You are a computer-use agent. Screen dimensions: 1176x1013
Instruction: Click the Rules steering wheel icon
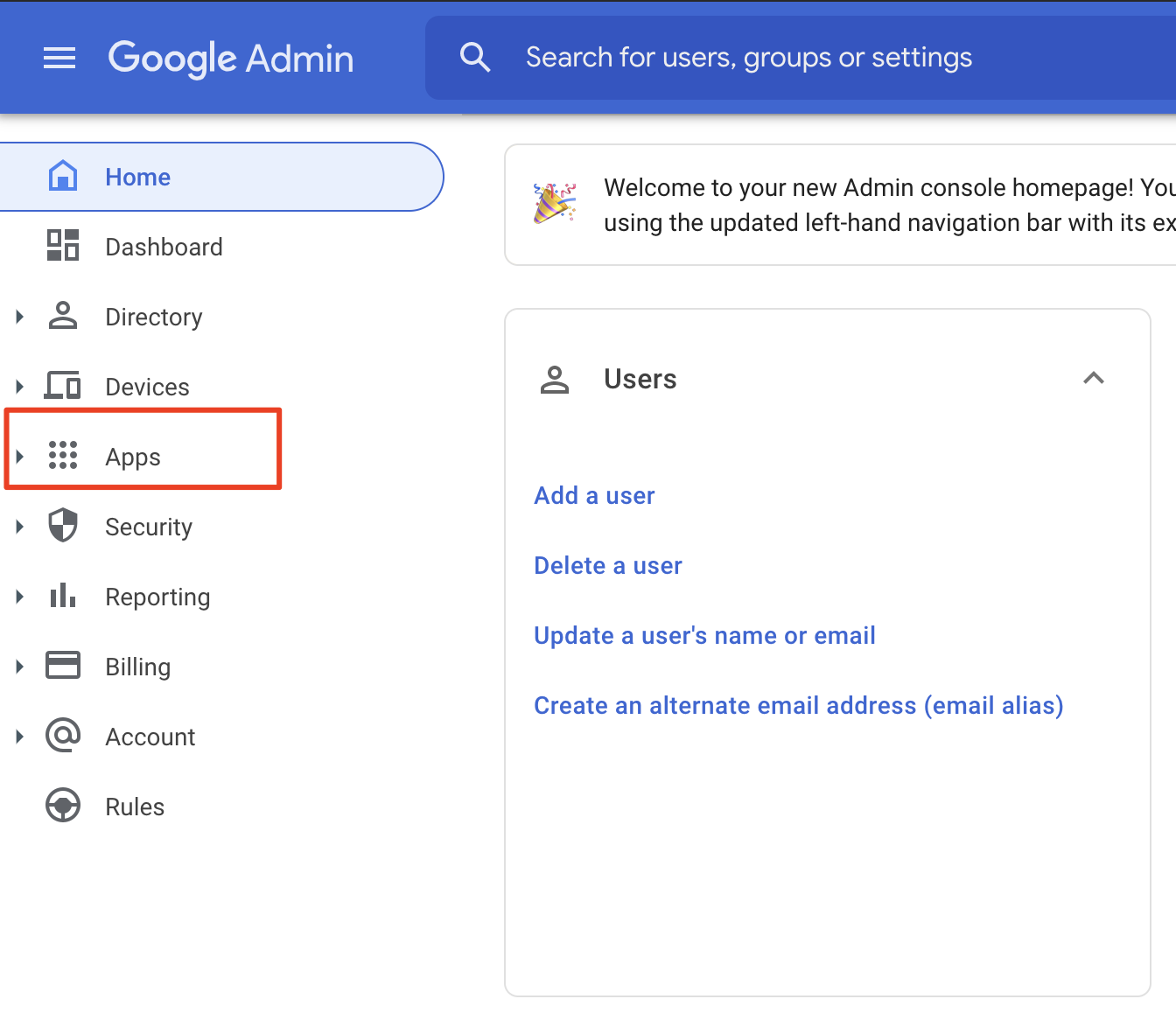pyautogui.click(x=63, y=805)
